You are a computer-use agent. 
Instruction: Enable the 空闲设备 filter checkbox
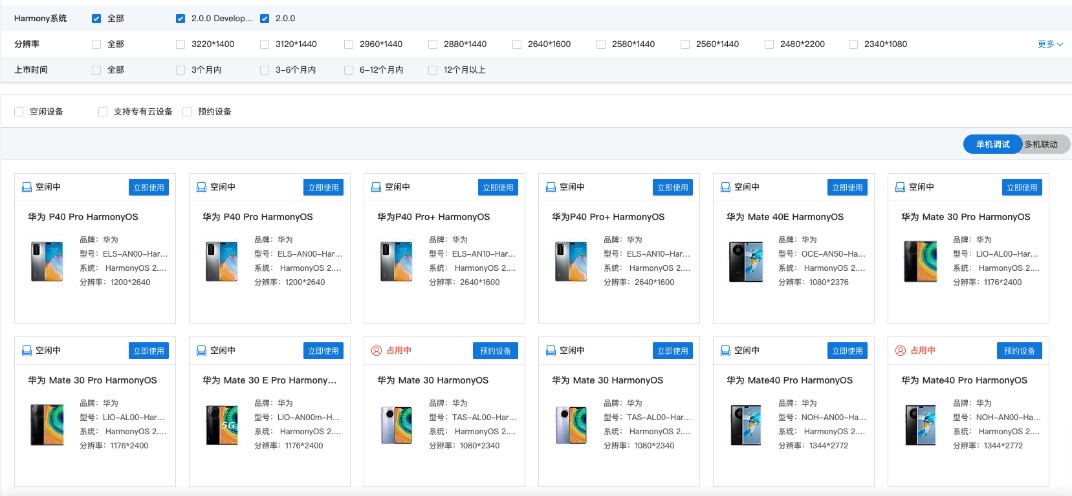click(x=18, y=112)
